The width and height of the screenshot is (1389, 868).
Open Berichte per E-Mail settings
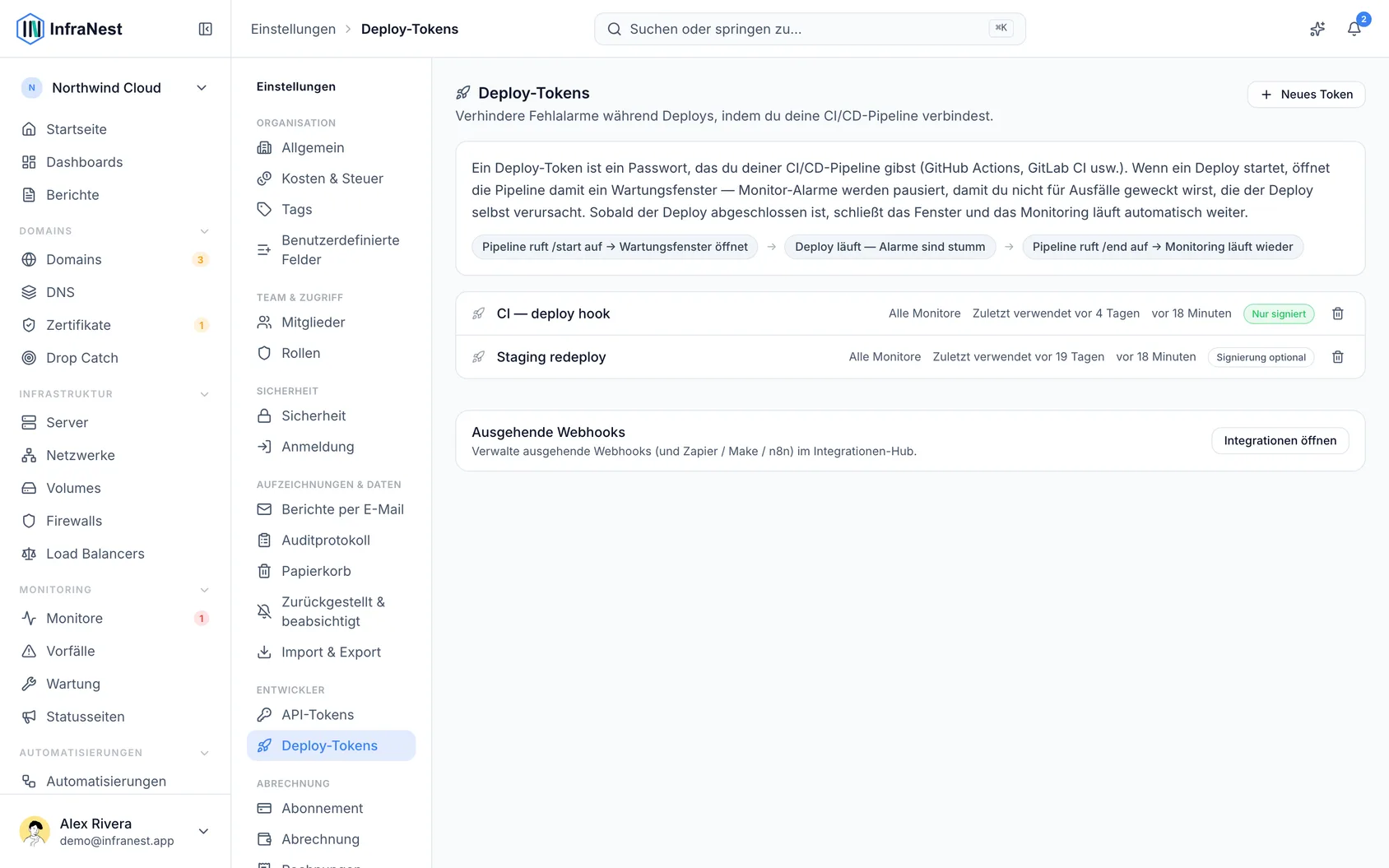click(x=331, y=509)
